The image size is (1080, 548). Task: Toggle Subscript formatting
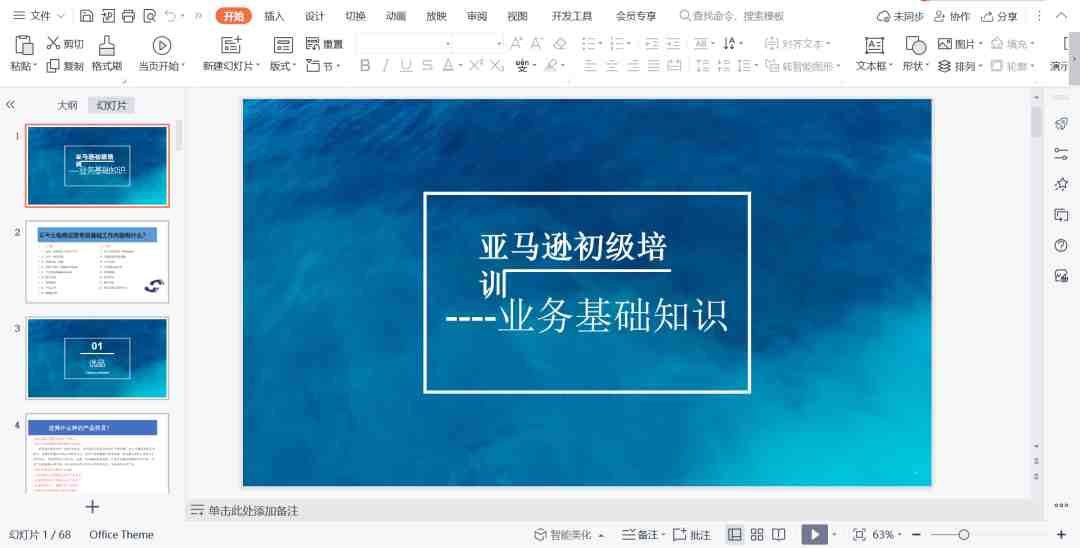[x=497, y=65]
